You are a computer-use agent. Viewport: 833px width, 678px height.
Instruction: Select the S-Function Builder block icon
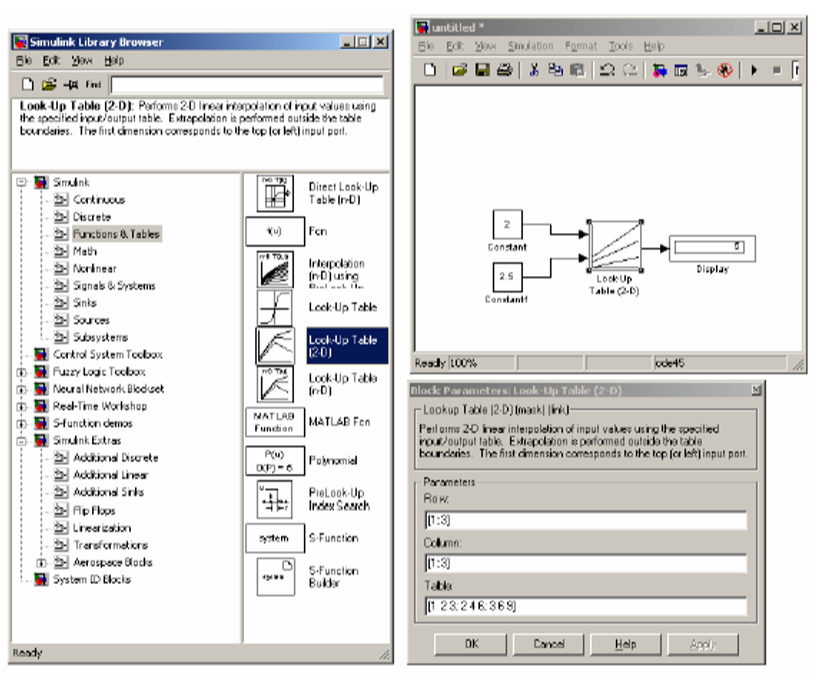coord(276,577)
